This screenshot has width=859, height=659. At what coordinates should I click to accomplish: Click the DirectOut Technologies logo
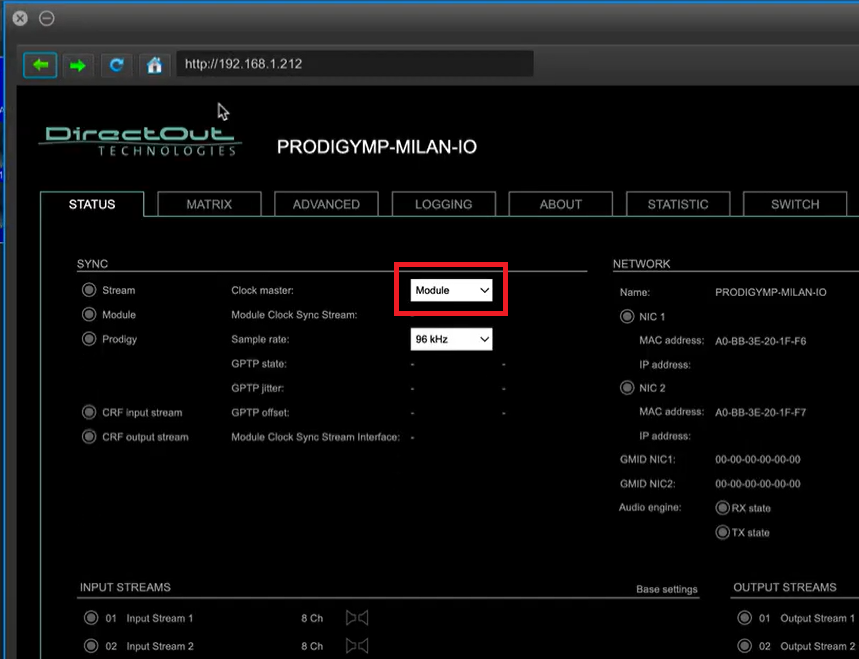[x=140, y=141]
